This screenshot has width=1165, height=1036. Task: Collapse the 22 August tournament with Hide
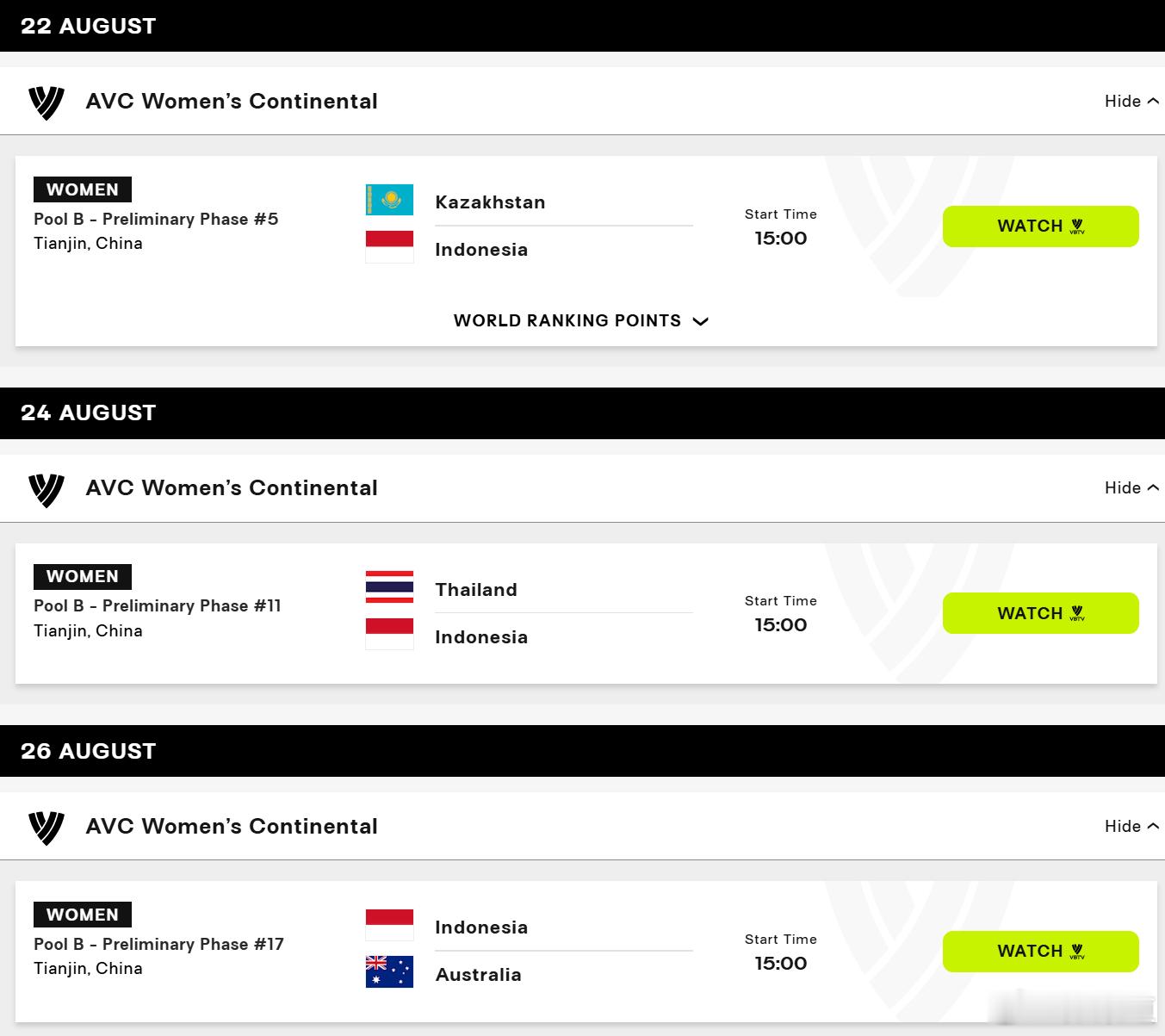(x=1131, y=101)
